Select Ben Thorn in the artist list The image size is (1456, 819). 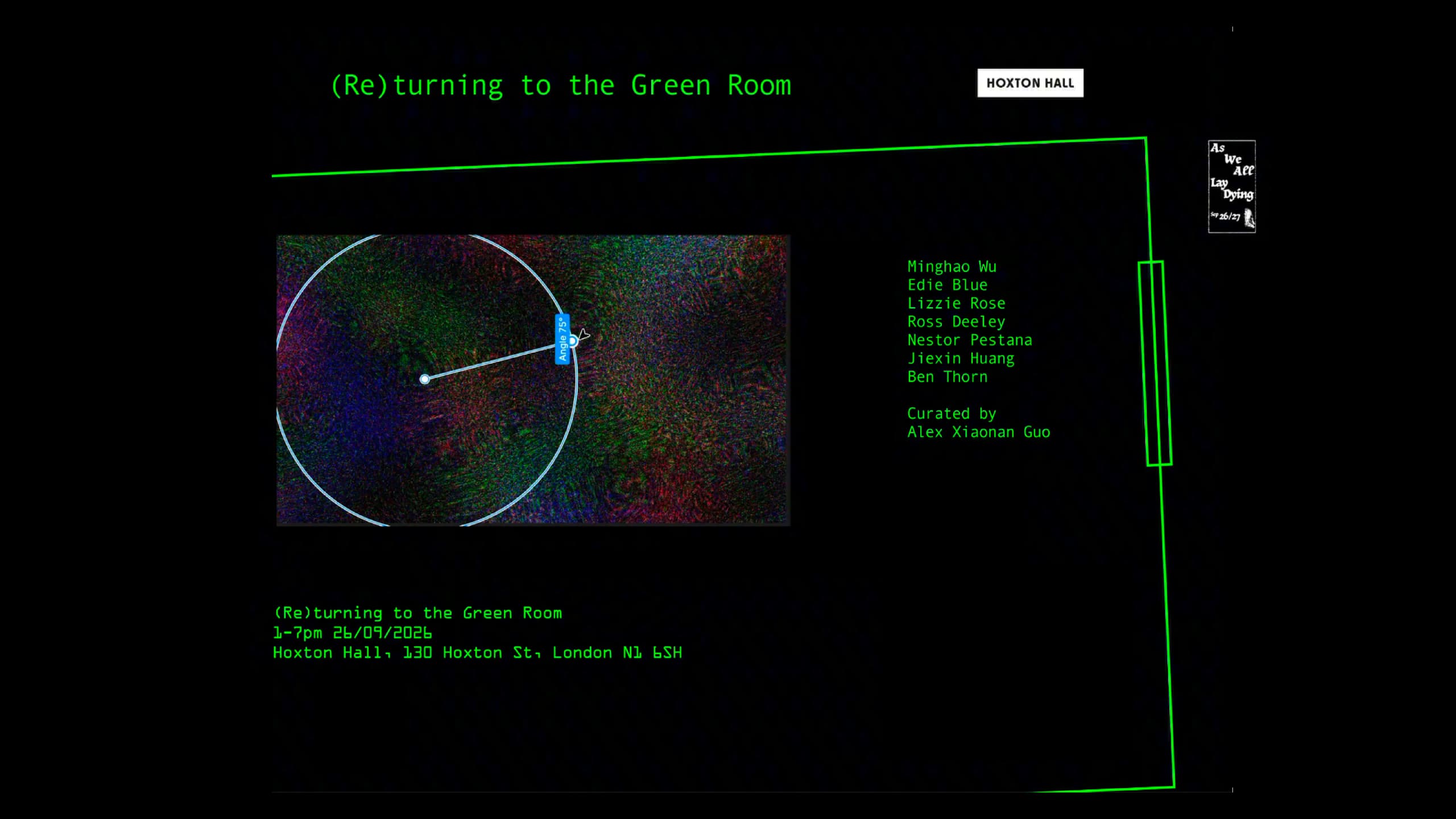947,377
